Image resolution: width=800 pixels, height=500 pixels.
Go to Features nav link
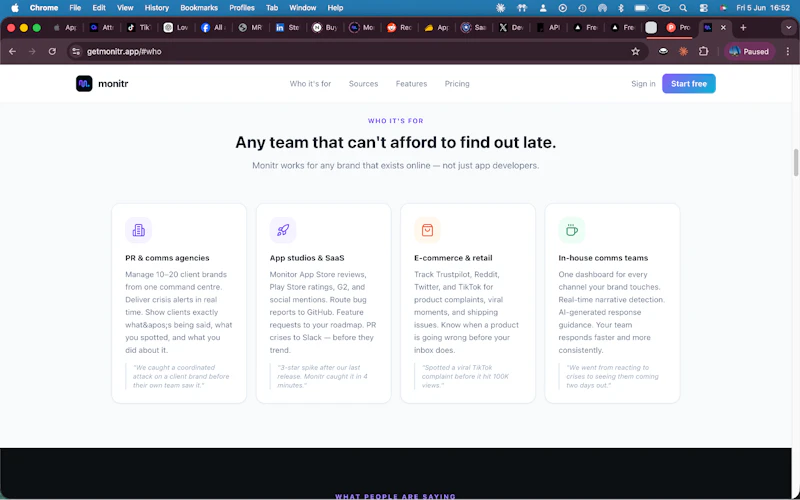(411, 84)
